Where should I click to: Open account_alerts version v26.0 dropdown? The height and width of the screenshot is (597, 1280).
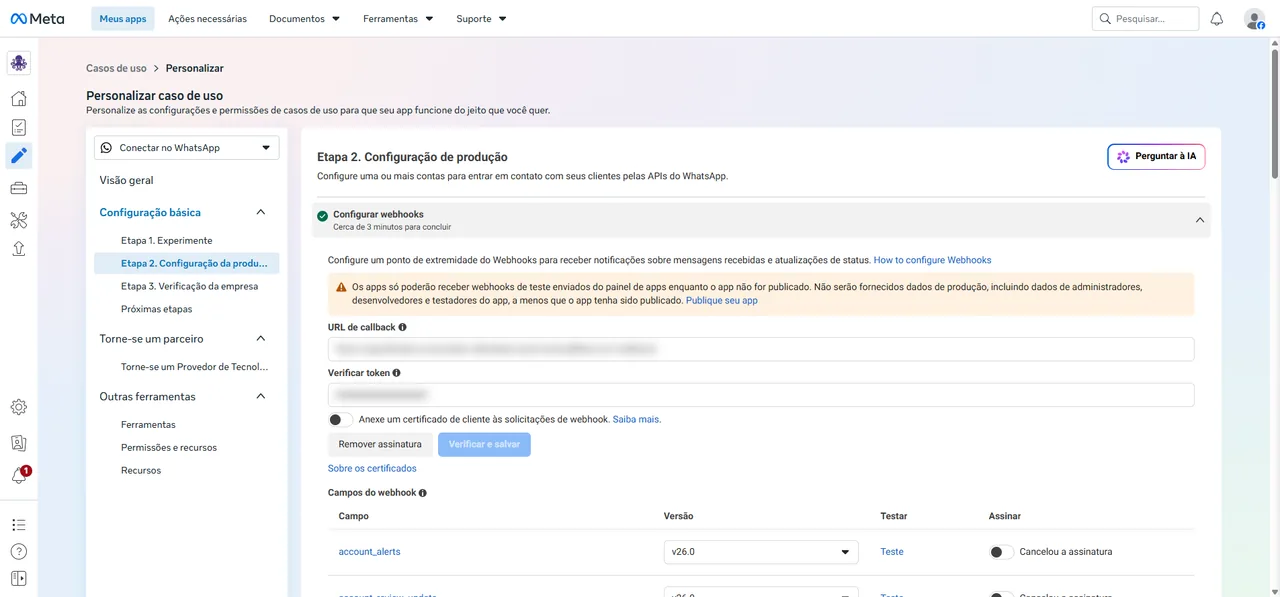tap(761, 552)
